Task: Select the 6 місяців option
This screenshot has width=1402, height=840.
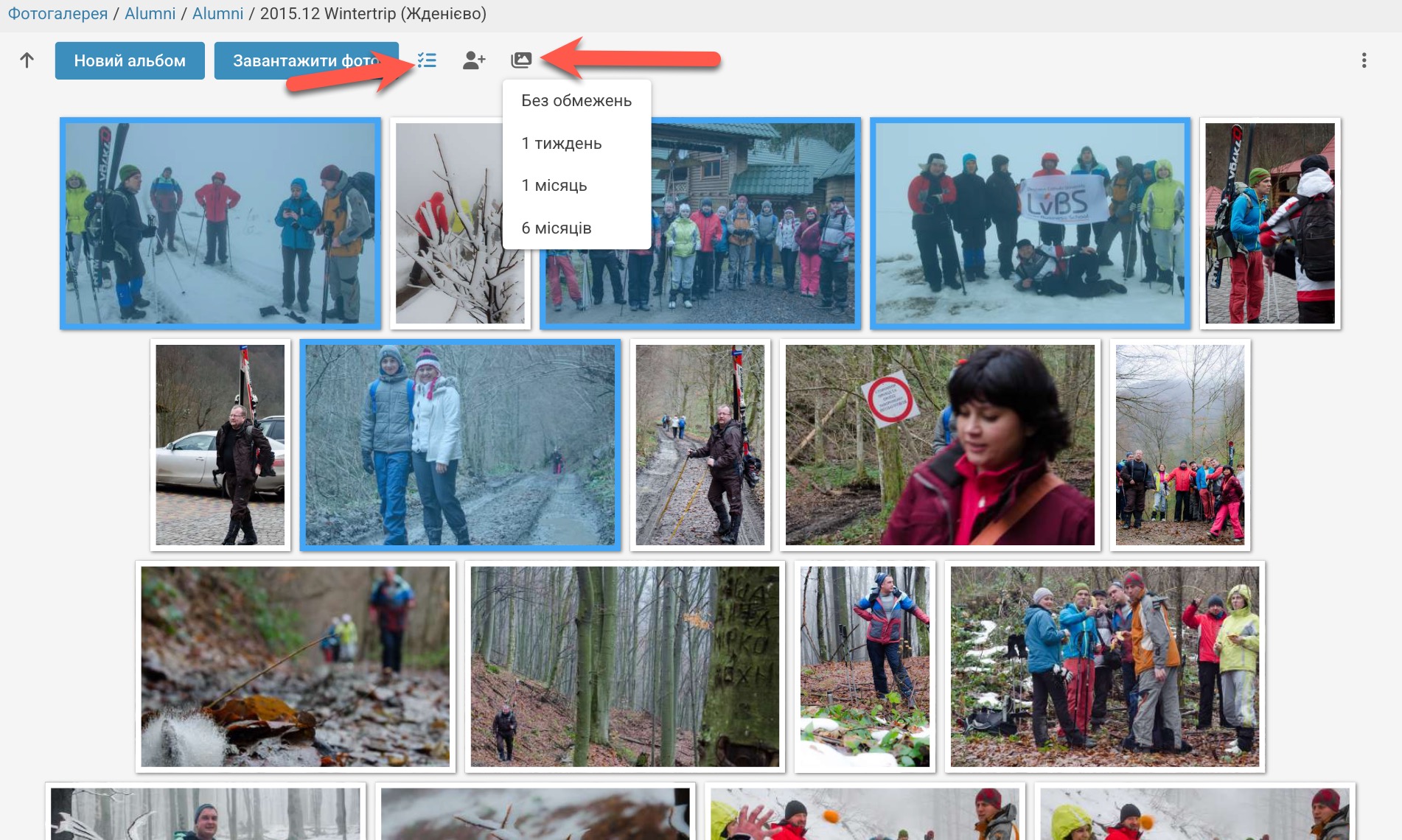Action: [556, 228]
